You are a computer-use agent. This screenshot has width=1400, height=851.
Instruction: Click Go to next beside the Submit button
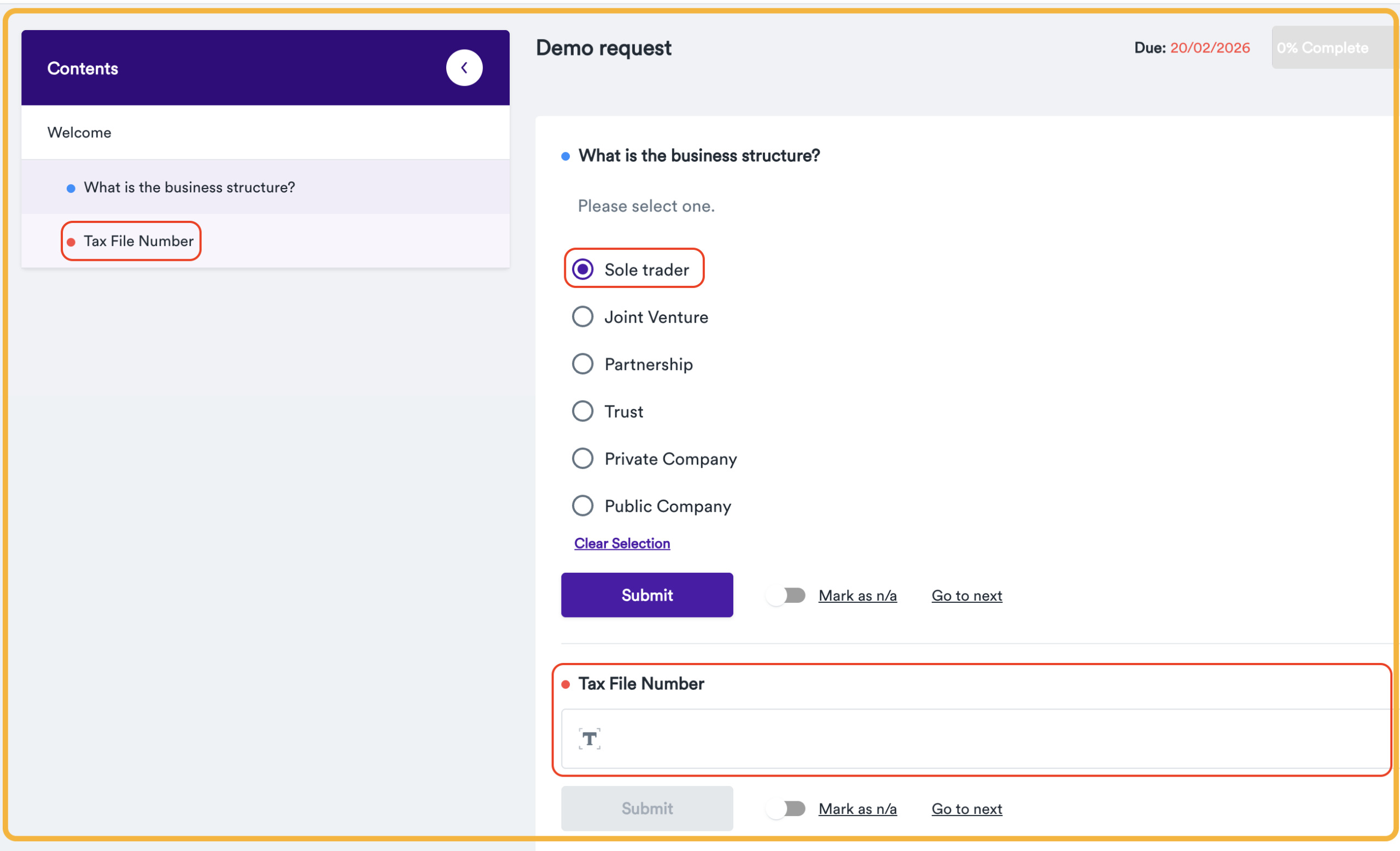pos(966,596)
